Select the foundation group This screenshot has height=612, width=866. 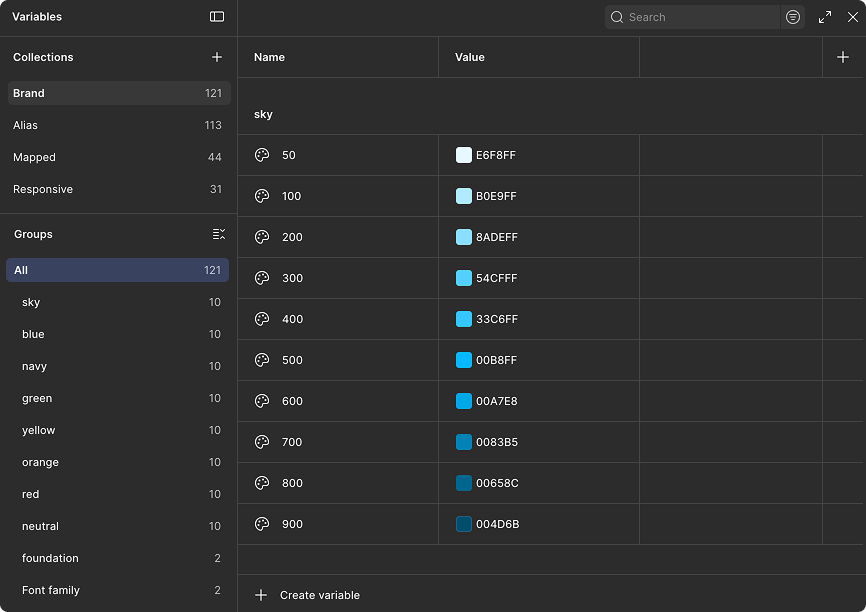pos(117,558)
